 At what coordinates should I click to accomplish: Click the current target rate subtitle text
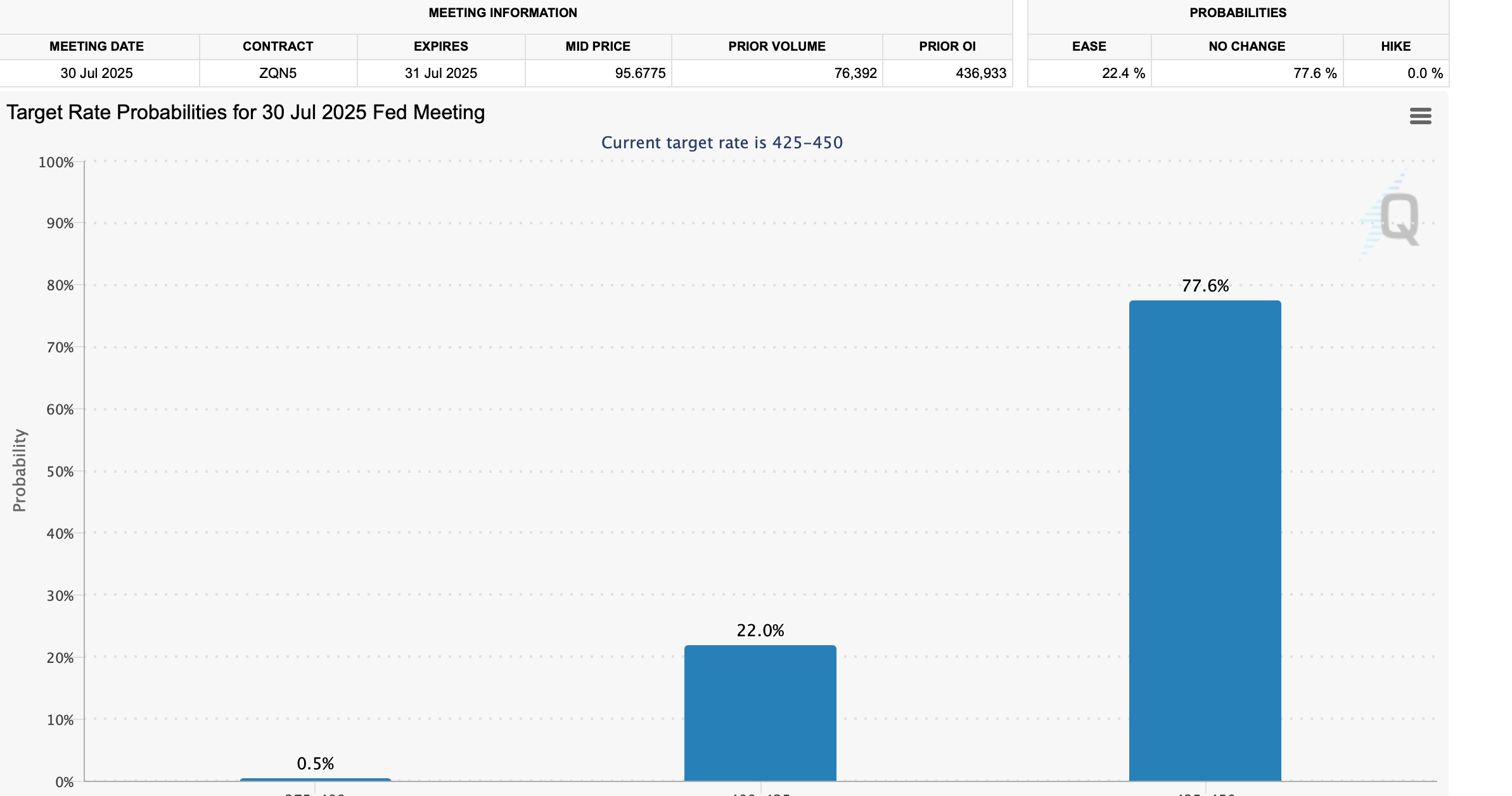click(721, 143)
